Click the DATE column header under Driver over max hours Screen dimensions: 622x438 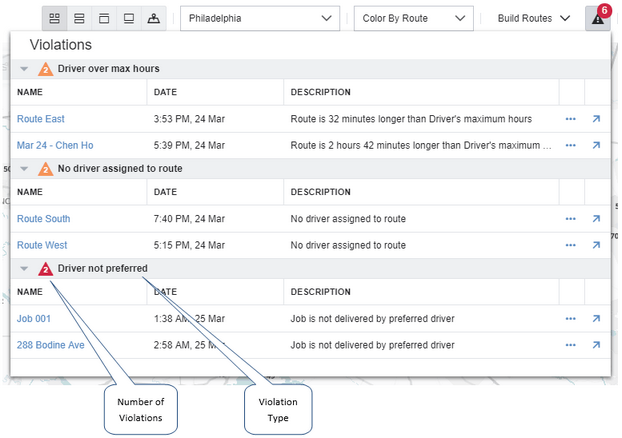[x=166, y=93]
